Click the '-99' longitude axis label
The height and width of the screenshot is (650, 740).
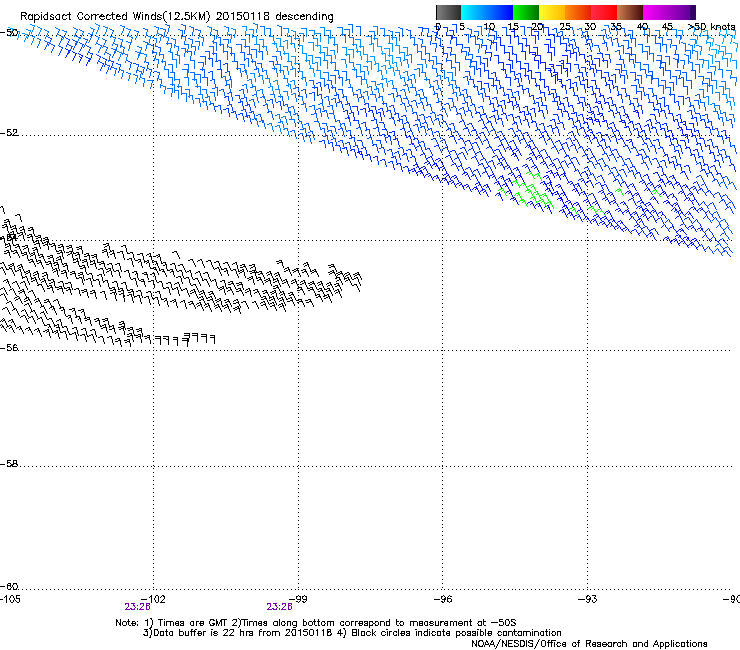click(x=298, y=599)
